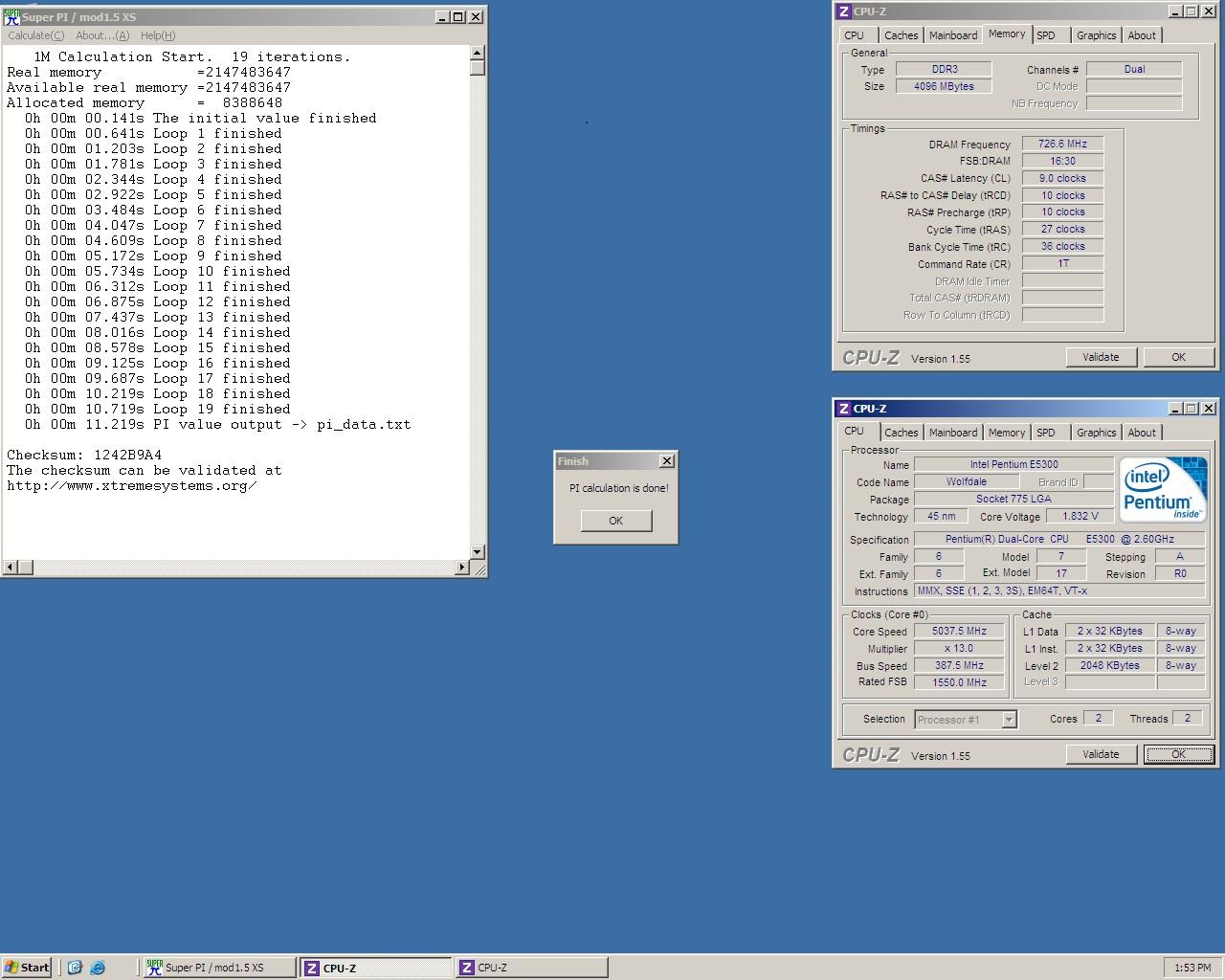Launch the first quick launch icon beside Start

coord(75,968)
